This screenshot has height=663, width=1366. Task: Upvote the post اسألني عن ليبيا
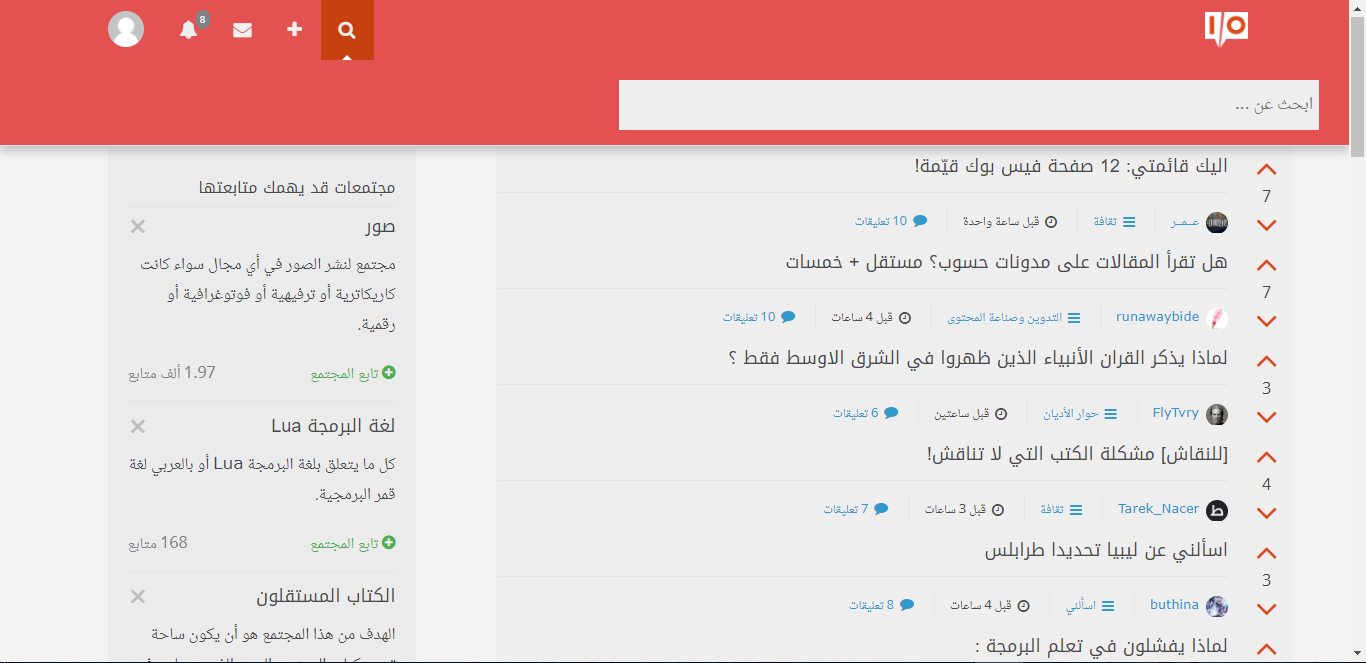click(x=1266, y=554)
